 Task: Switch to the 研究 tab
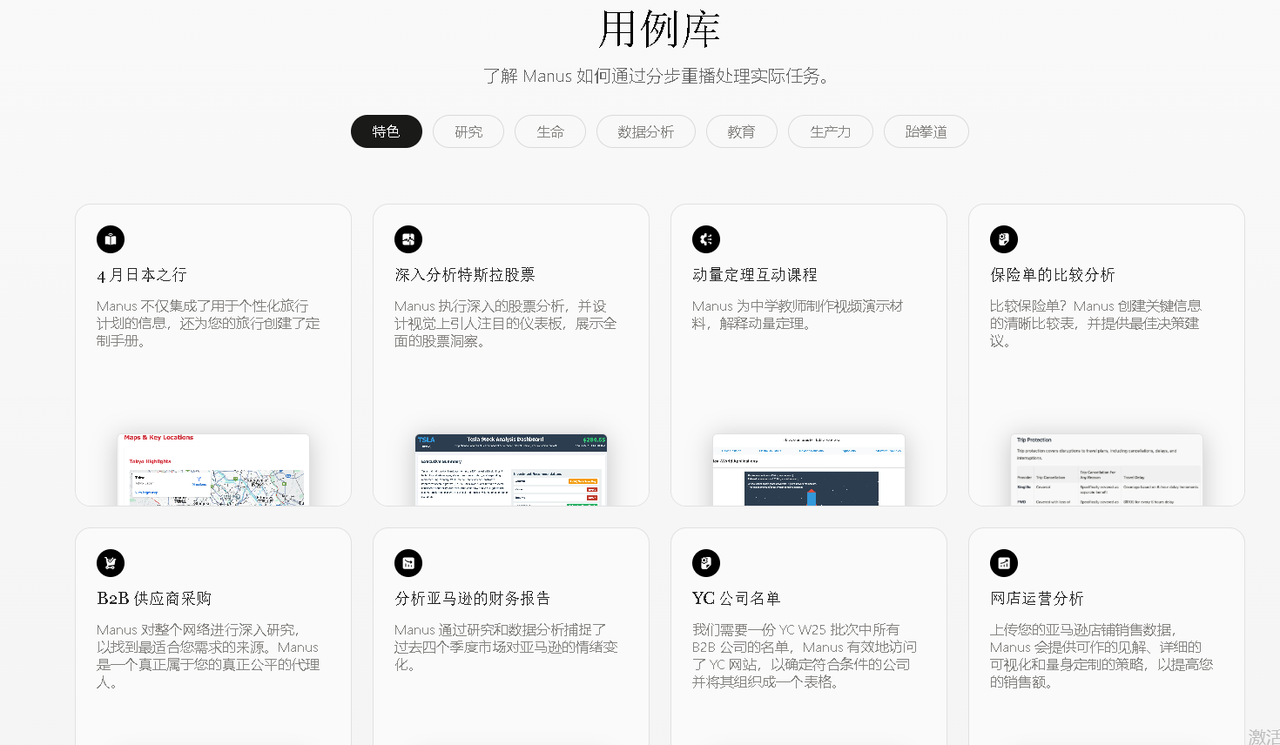coord(468,131)
